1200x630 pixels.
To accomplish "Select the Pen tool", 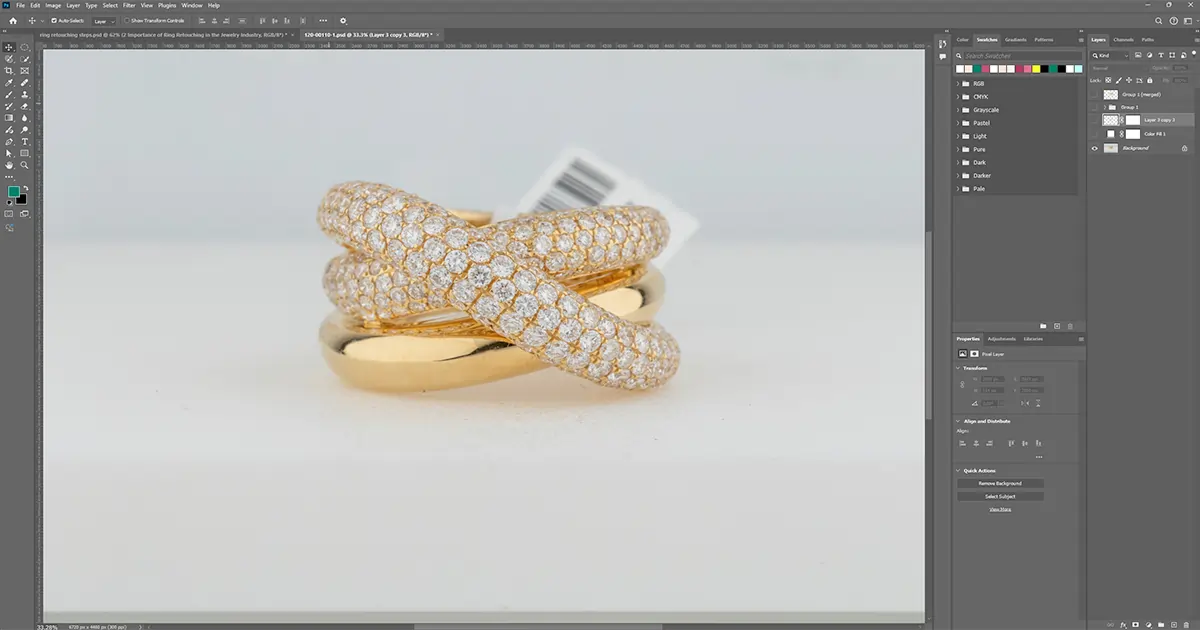I will [x=9, y=142].
